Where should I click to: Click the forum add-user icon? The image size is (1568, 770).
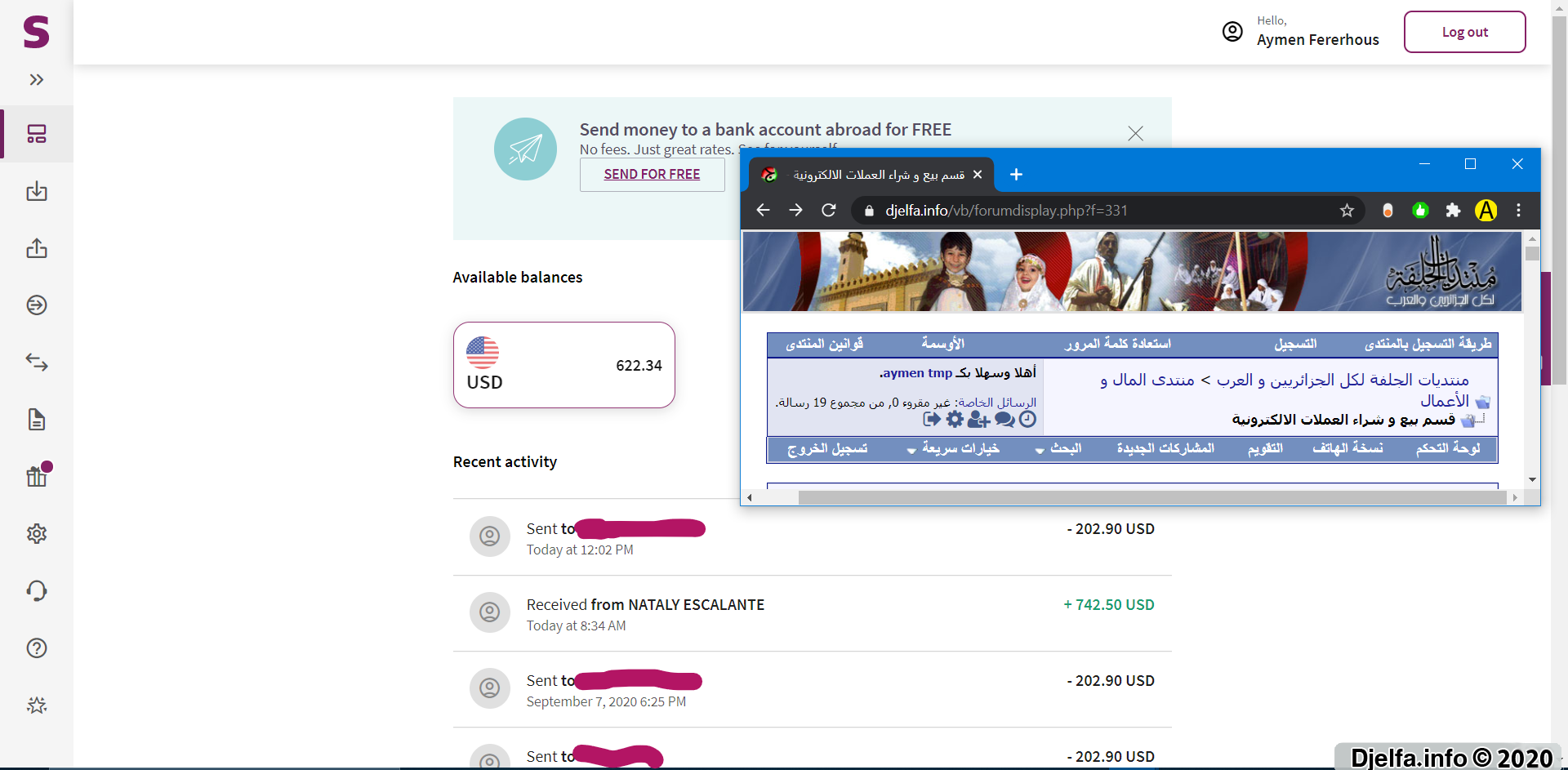[978, 419]
